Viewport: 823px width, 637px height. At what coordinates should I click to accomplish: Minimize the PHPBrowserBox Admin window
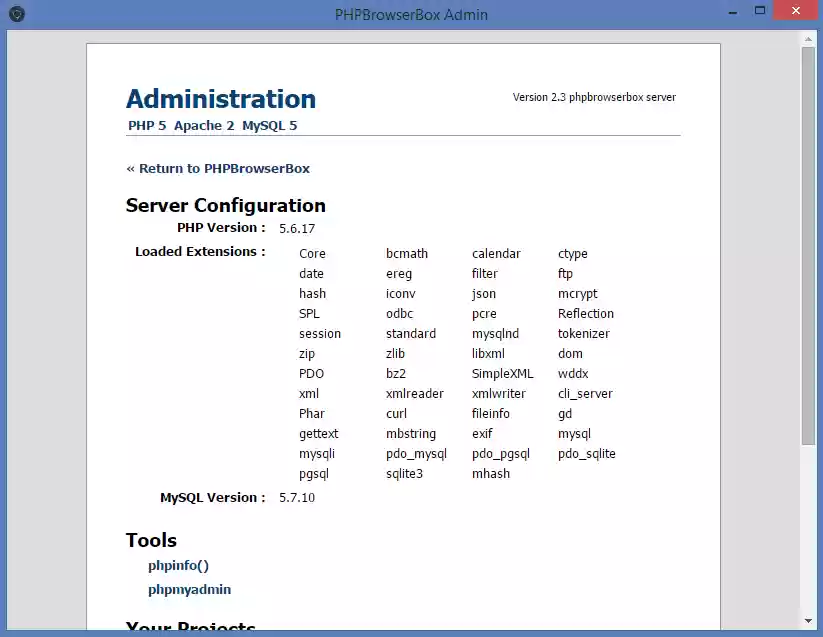[733, 12]
